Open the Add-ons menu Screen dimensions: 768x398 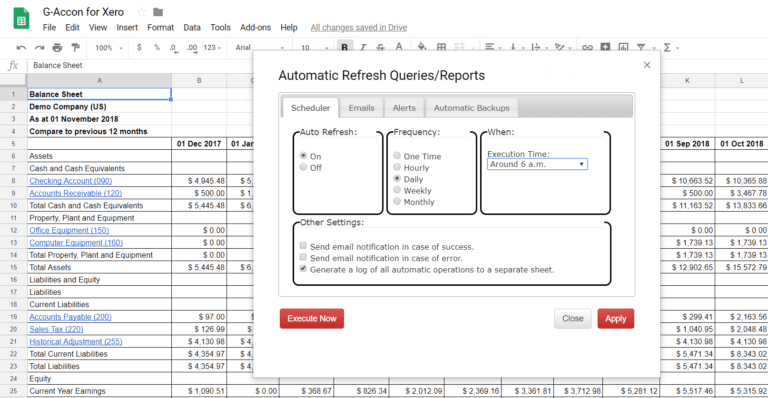[255, 27]
